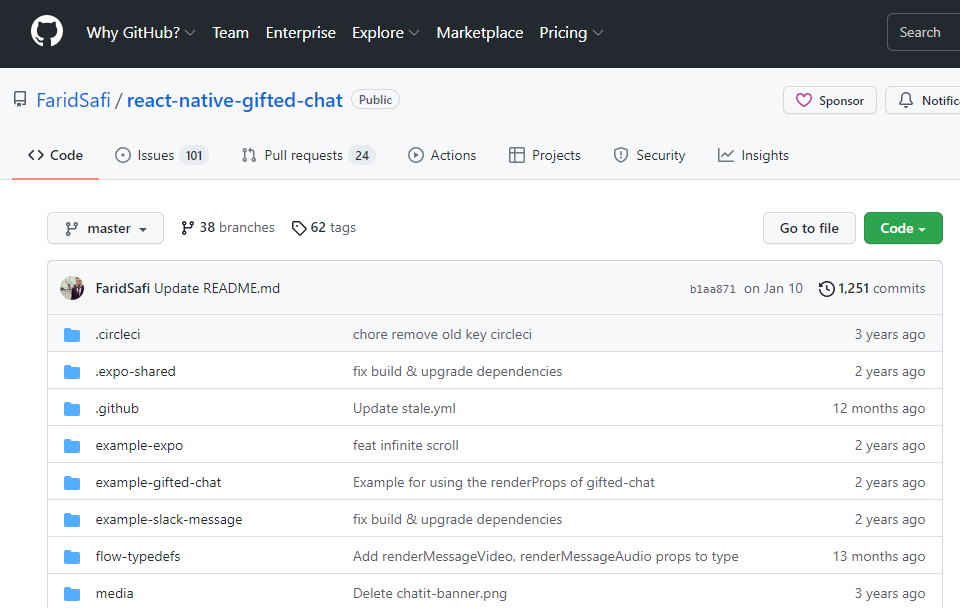View the 1,251 commits history
This screenshot has width=960, height=608.
click(x=872, y=288)
